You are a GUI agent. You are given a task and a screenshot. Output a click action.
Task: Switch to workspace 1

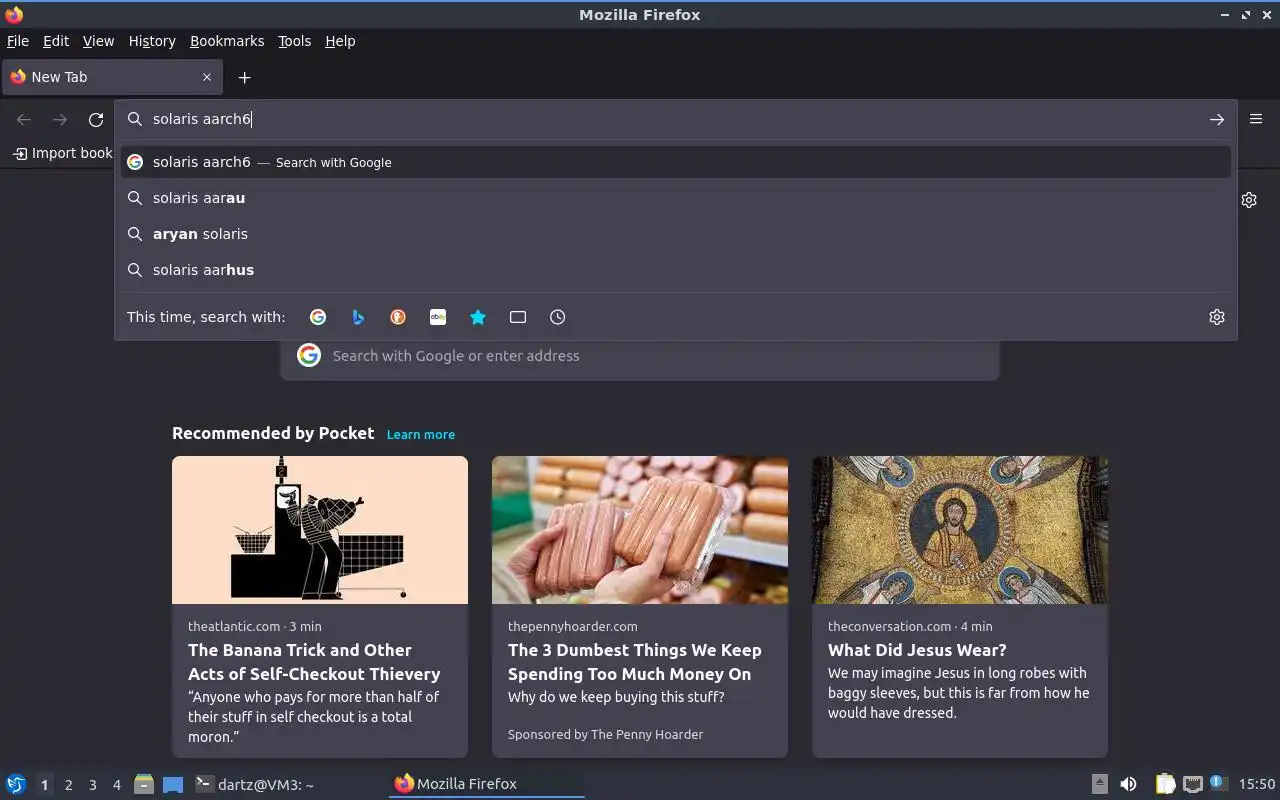coord(44,785)
